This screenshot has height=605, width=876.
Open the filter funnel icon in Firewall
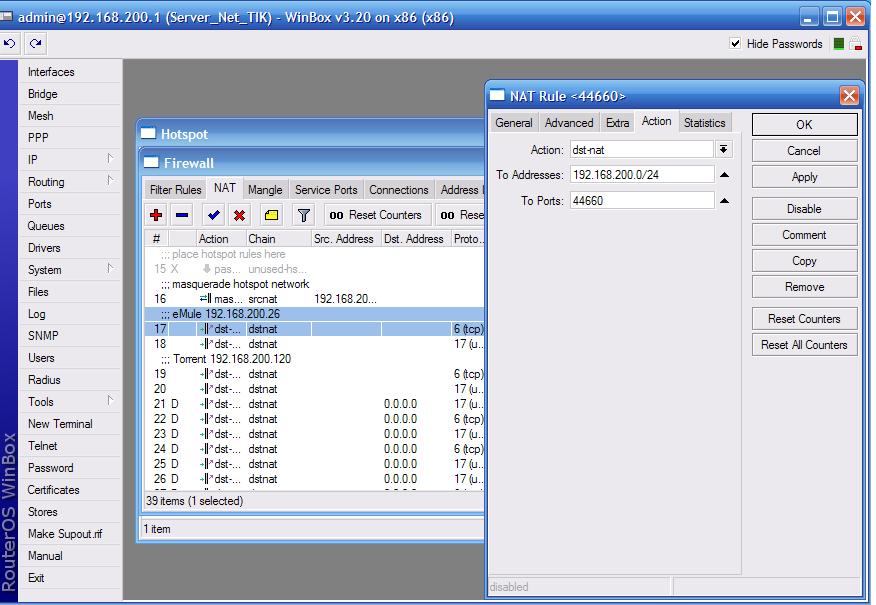[x=303, y=215]
